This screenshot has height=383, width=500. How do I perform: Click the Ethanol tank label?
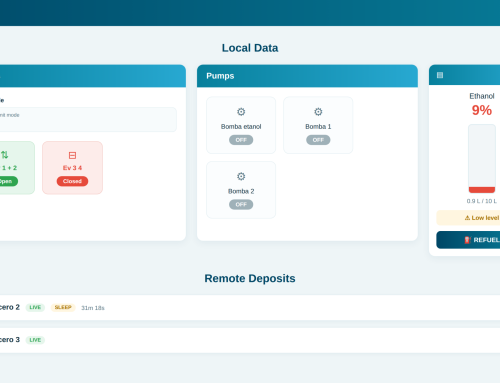point(482,96)
